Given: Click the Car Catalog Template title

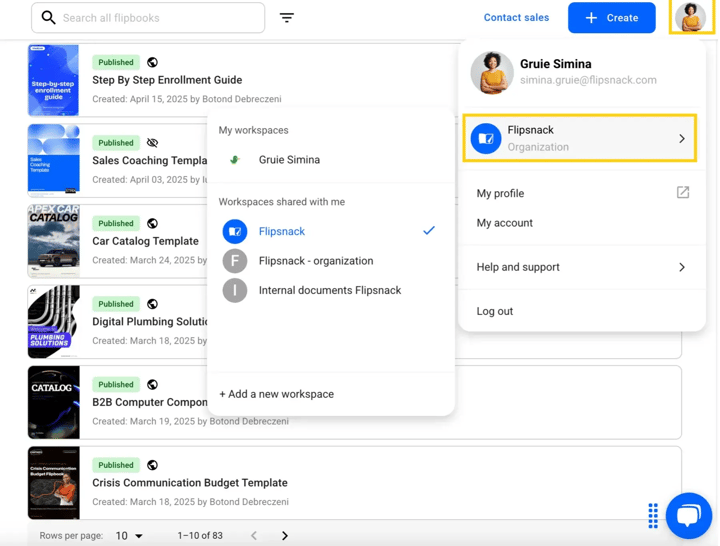Looking at the screenshot, I should pyautogui.click(x=146, y=241).
